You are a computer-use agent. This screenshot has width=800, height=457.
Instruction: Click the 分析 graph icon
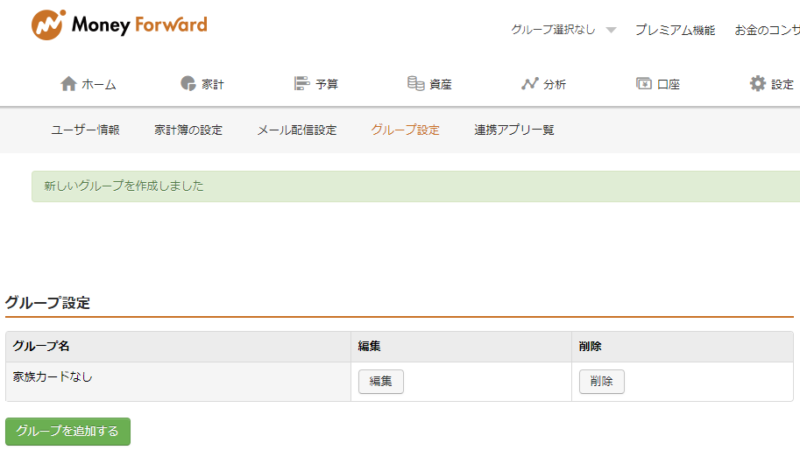click(529, 84)
